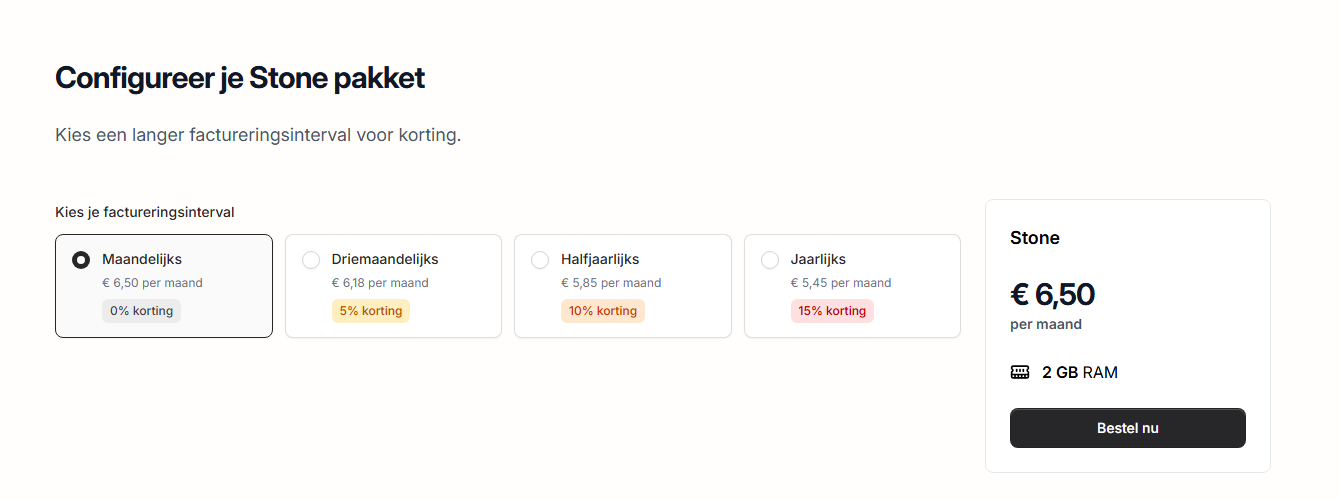Click the "Stone" title in the summary card
This screenshot has width=1340, height=500.
pos(1035,238)
